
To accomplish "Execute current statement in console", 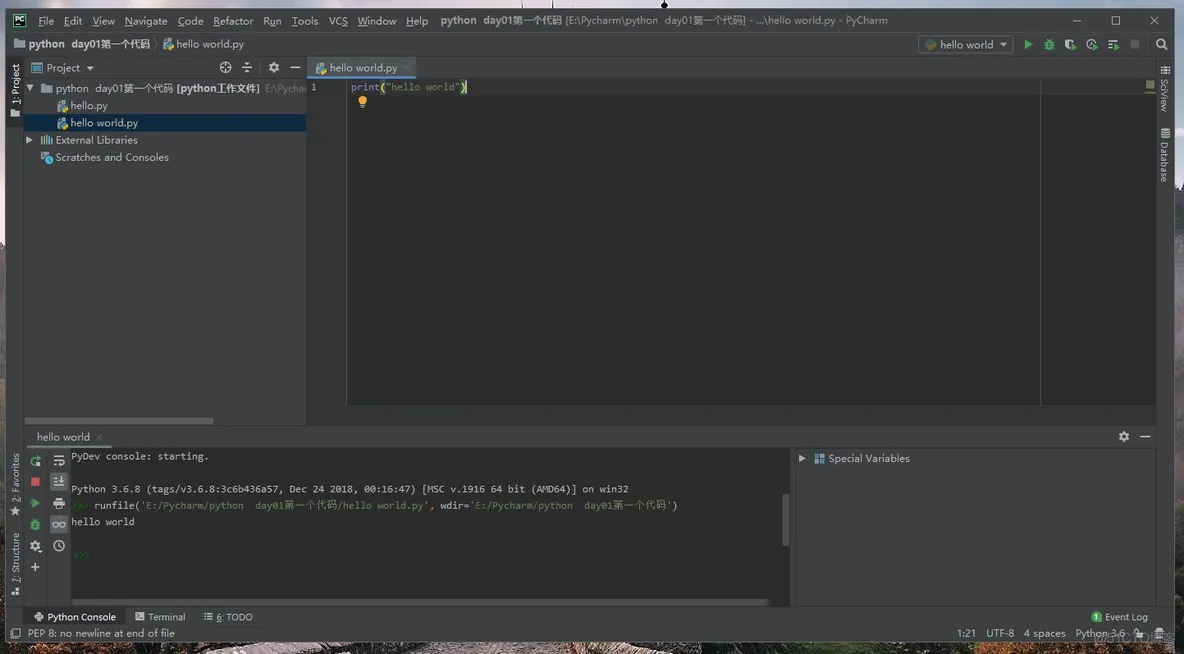I will click(35, 503).
